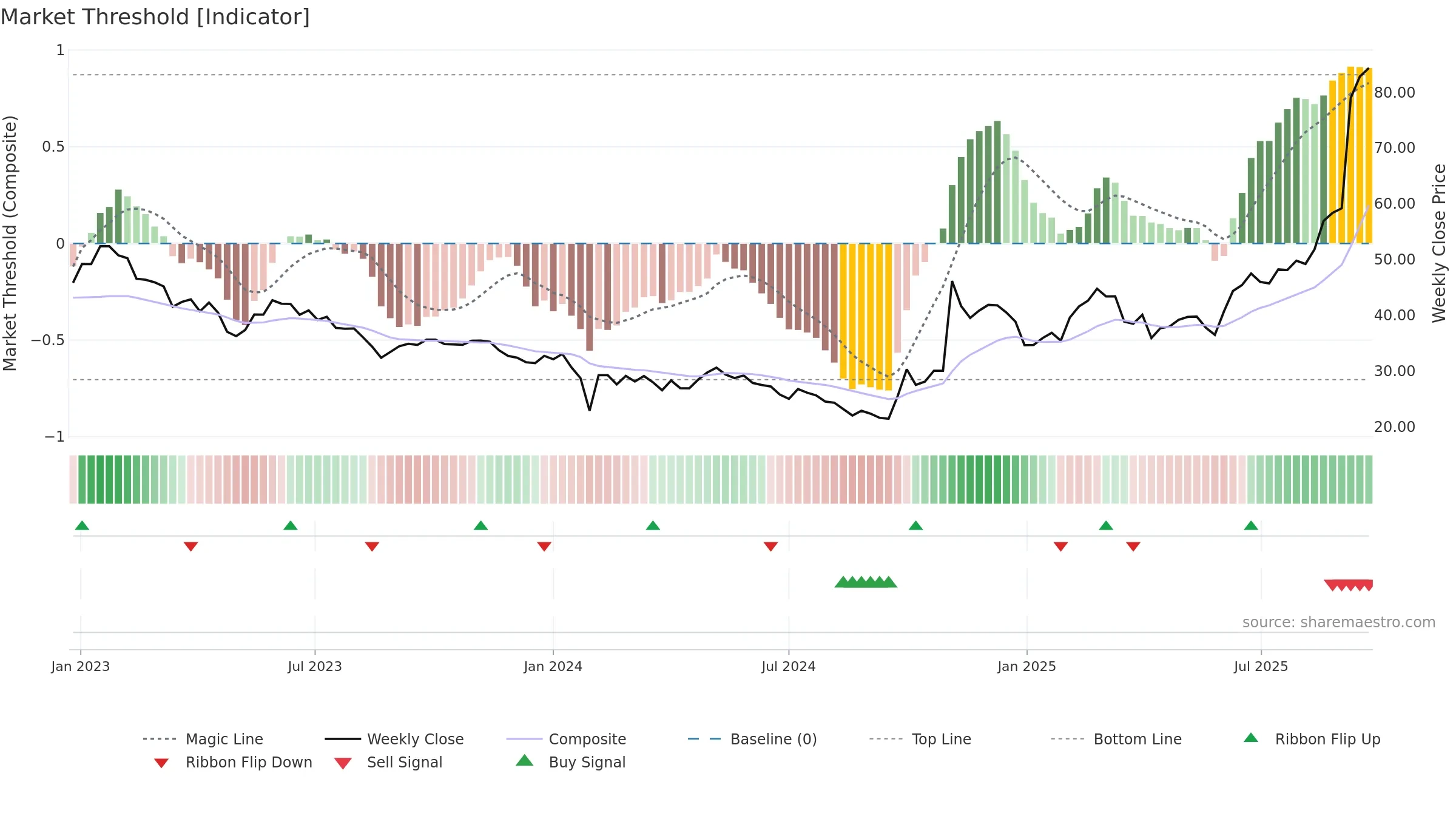Click the ribbon flip down marker just after Jan 2025
This screenshot has height=819, width=1456.
tap(1060, 547)
